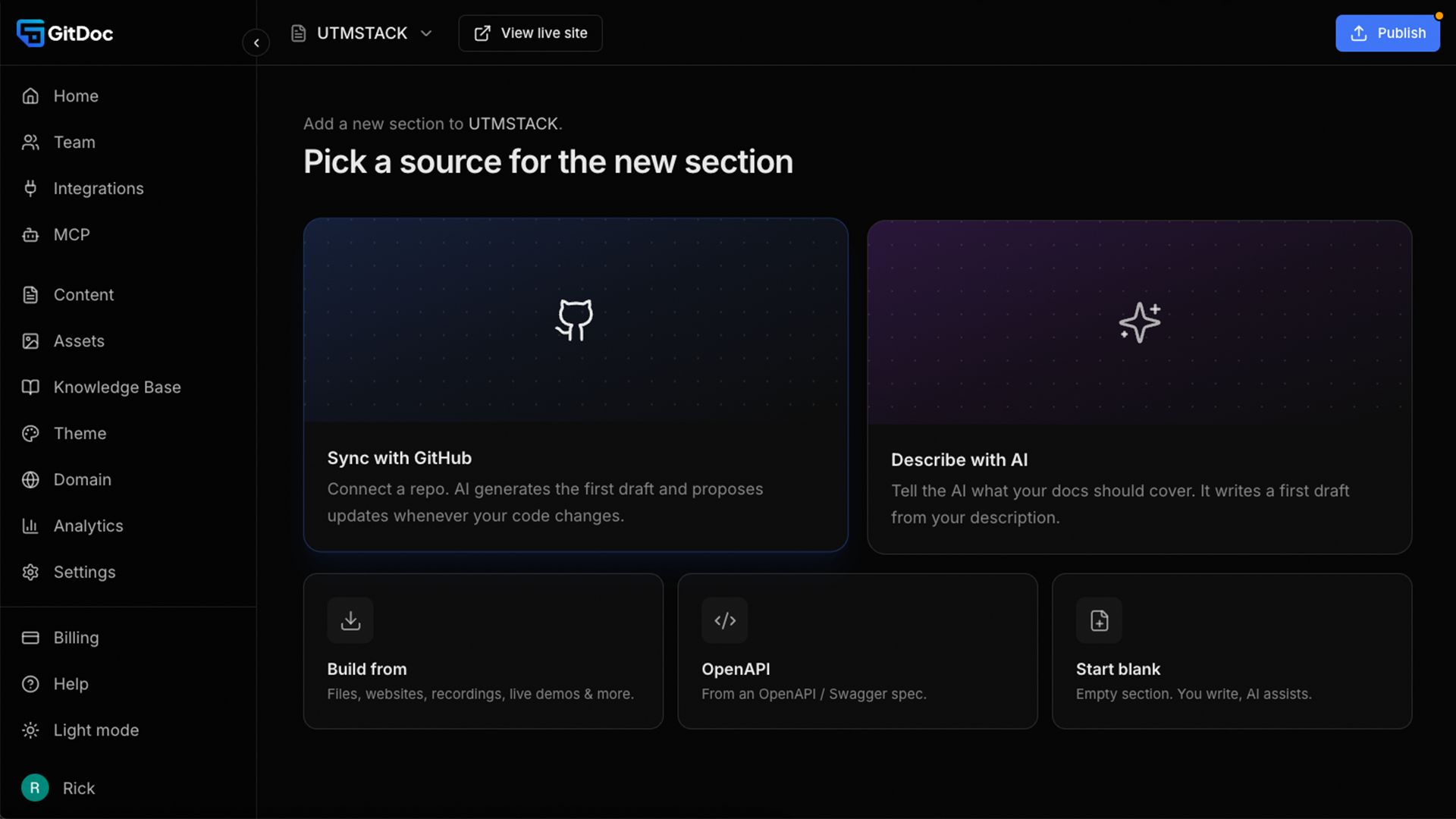Click the Domain globe icon
This screenshot has width=1456, height=819.
[30, 480]
